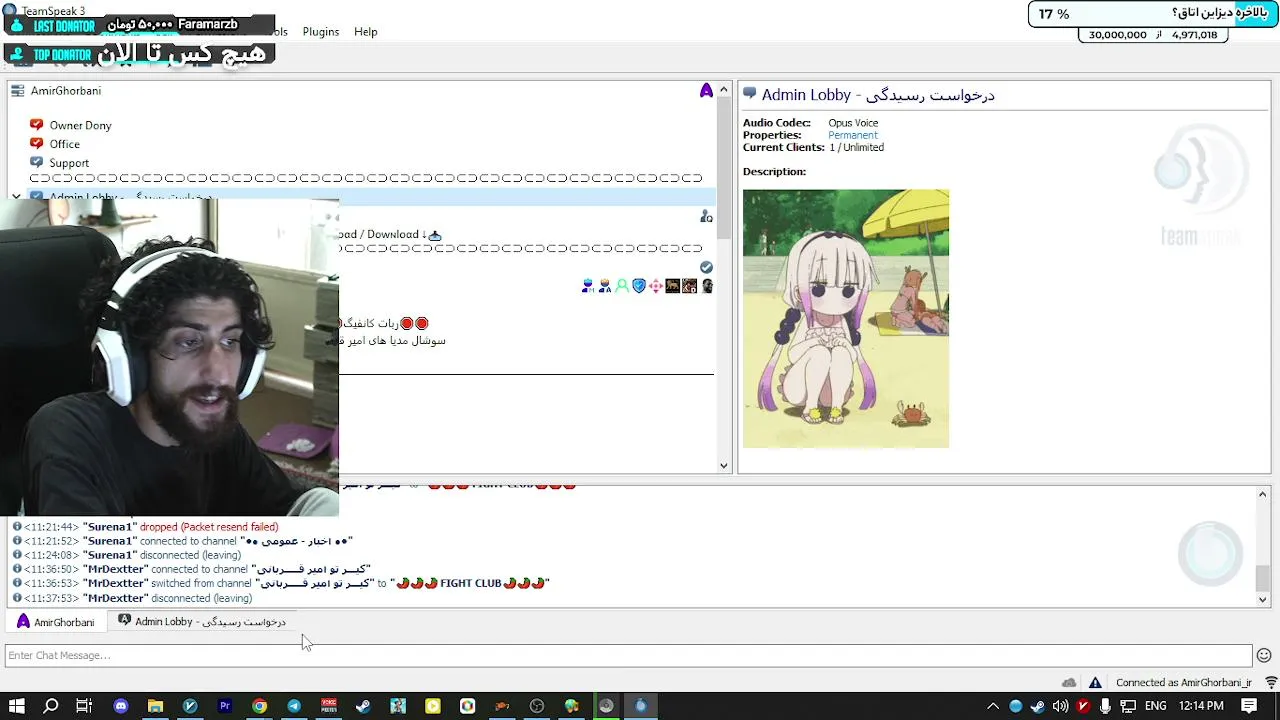
Task: Select the Office channel
Action: tap(65, 144)
